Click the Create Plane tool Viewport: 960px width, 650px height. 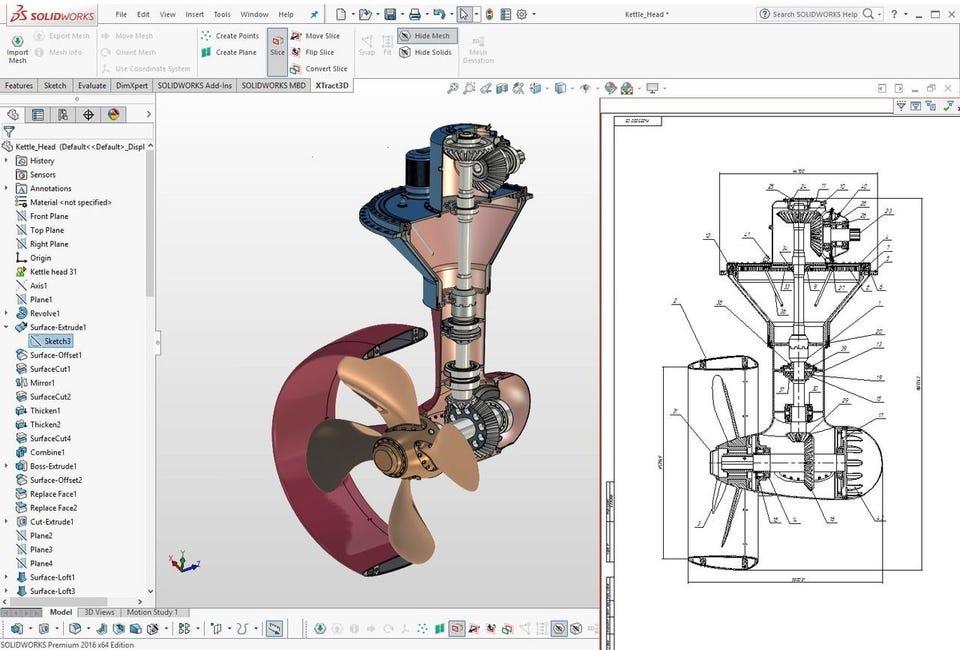tap(229, 52)
